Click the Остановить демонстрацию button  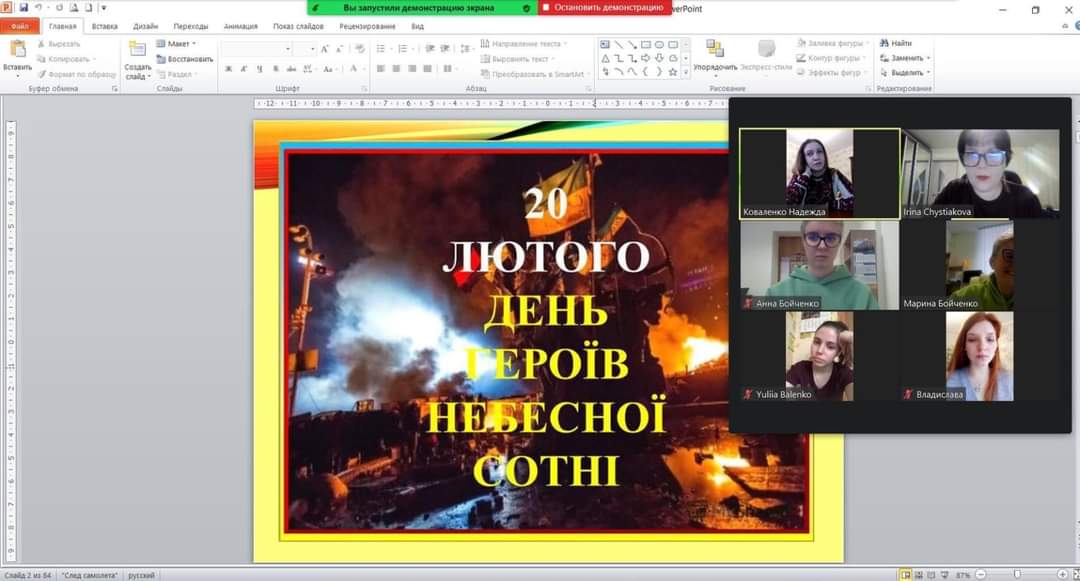pyautogui.click(x=604, y=7)
